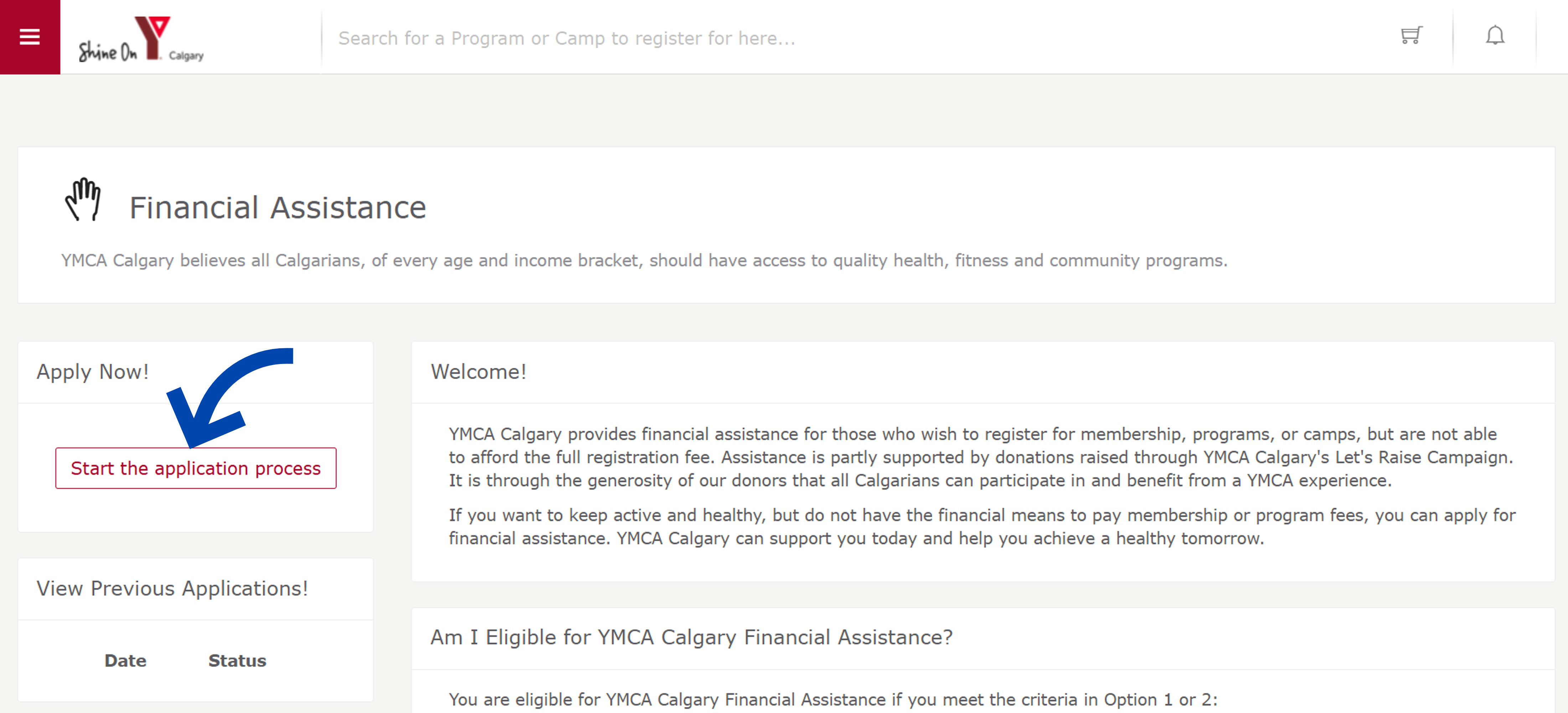The height and width of the screenshot is (713, 1568).
Task: Click the 'Calgary' text under the Y logo
Action: click(x=186, y=56)
